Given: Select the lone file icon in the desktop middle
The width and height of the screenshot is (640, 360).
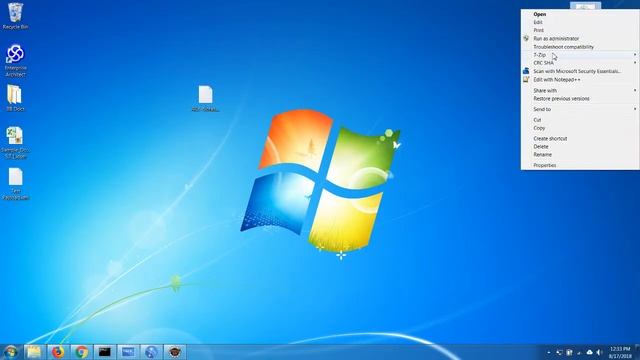Looking at the screenshot, I should [205, 98].
